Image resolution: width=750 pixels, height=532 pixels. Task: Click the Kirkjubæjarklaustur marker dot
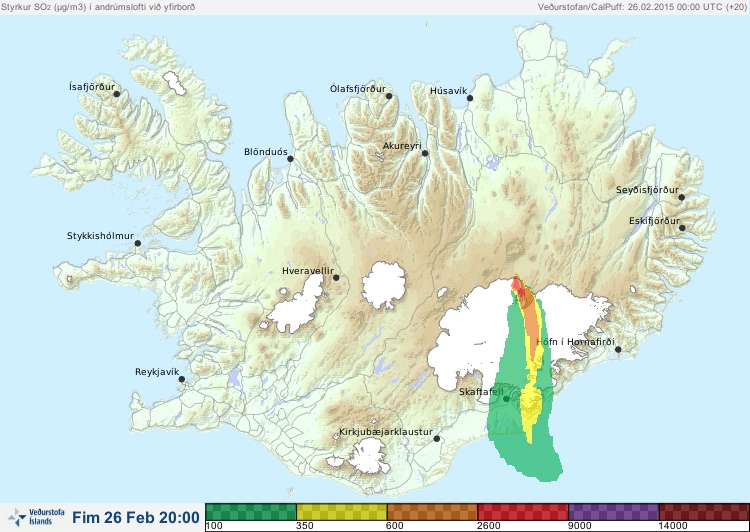click(x=436, y=439)
